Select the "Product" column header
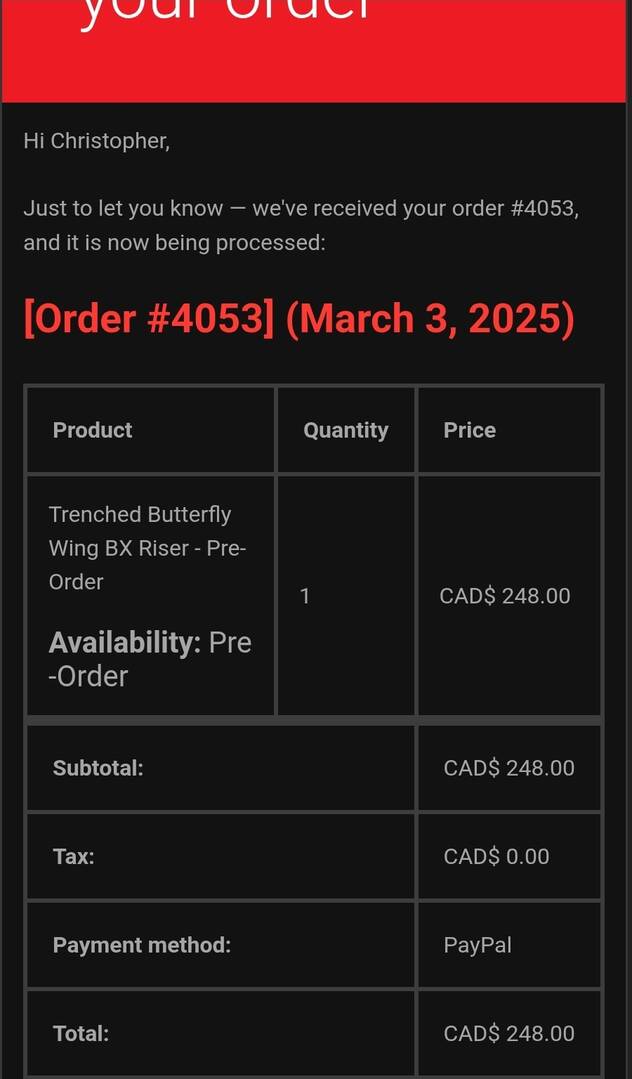 (92, 430)
